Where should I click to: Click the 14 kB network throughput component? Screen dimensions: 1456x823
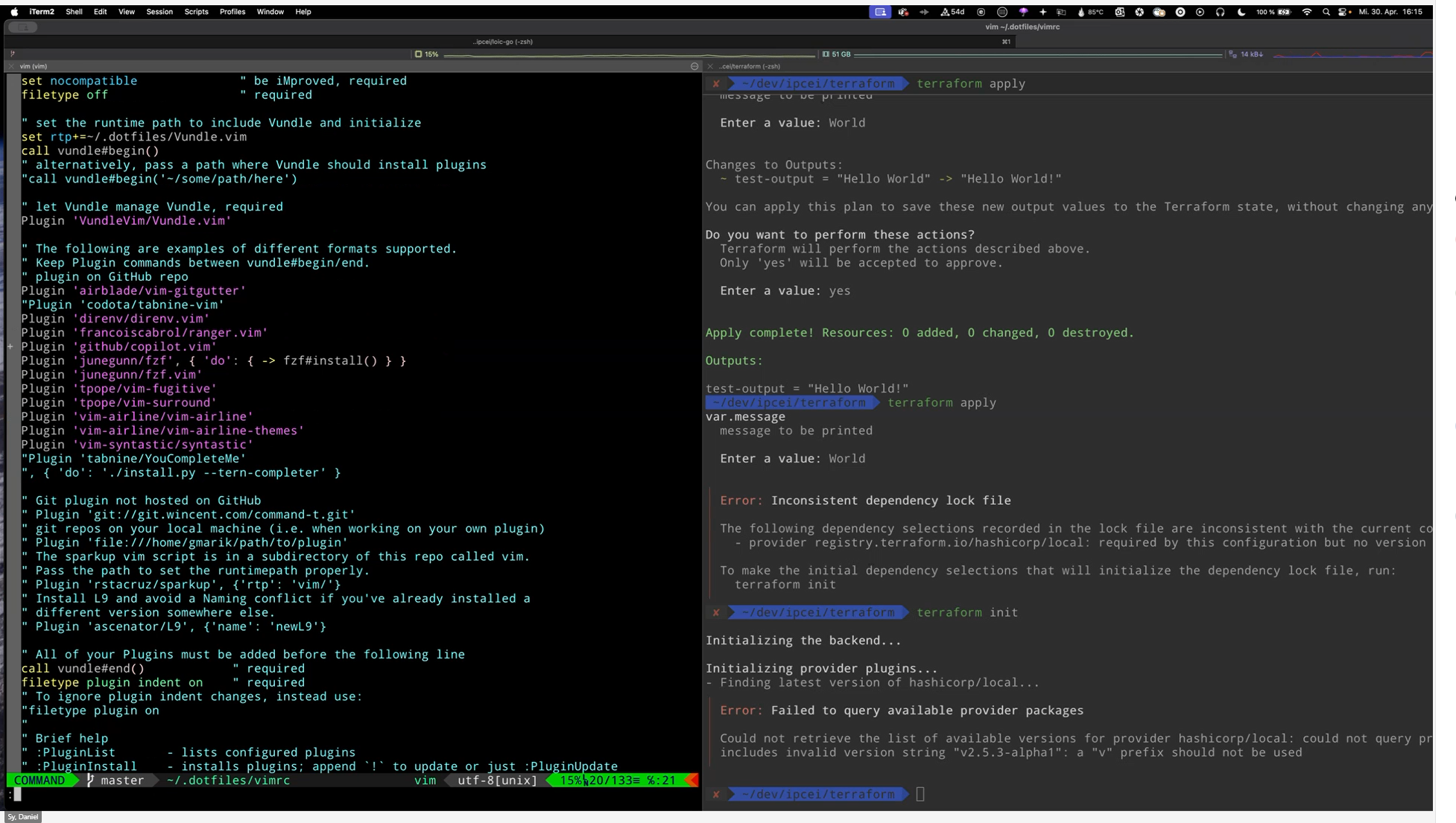point(1246,54)
